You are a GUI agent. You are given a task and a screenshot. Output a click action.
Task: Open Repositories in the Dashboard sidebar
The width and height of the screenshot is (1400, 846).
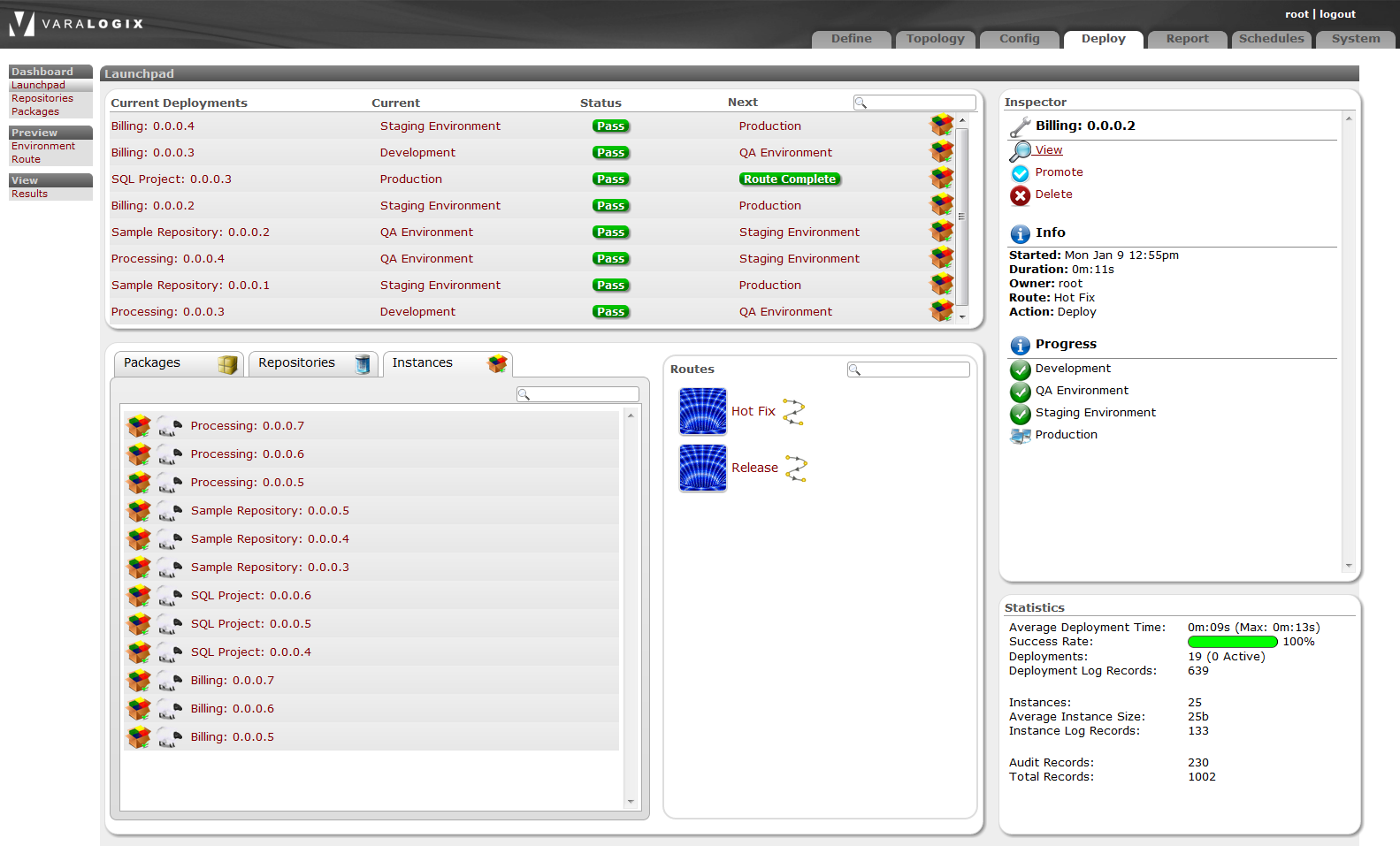tap(42, 98)
